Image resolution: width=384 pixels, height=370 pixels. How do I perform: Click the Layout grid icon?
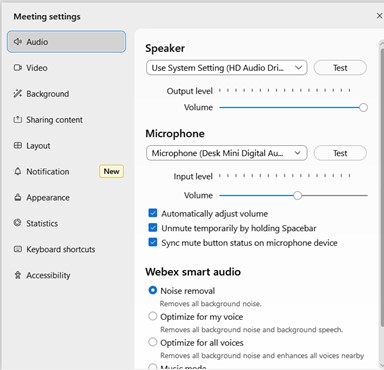(18, 145)
